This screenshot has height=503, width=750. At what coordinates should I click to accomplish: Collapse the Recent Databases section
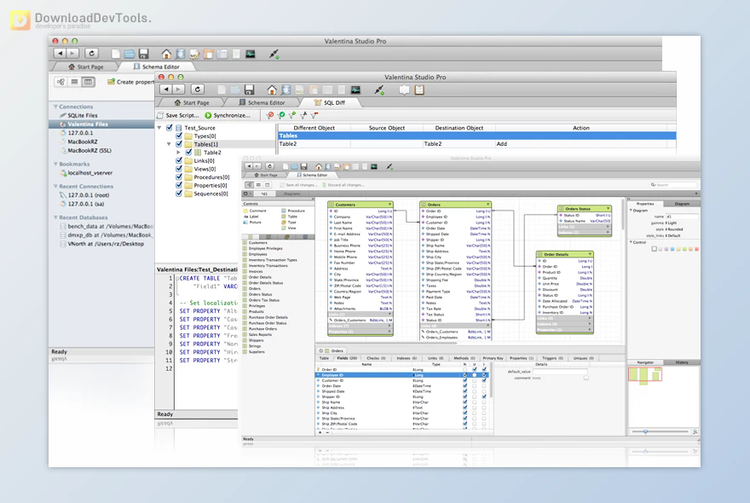(x=55, y=217)
